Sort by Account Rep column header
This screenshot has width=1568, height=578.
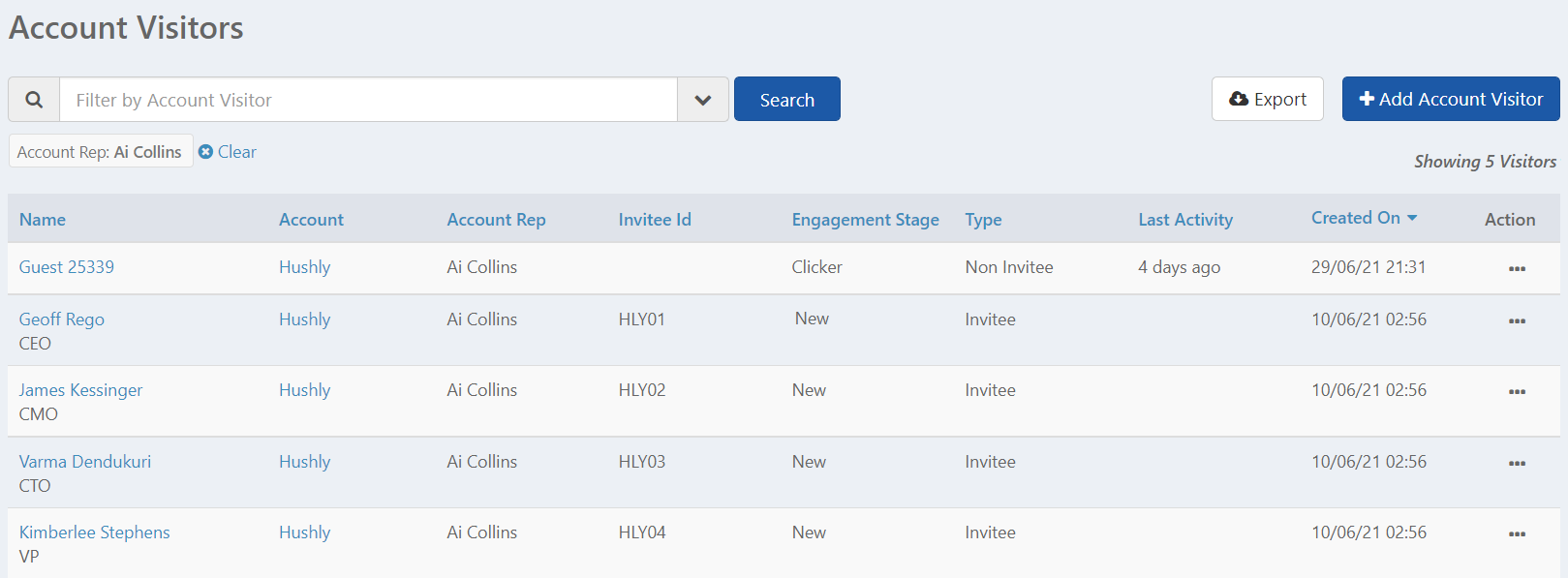click(496, 220)
